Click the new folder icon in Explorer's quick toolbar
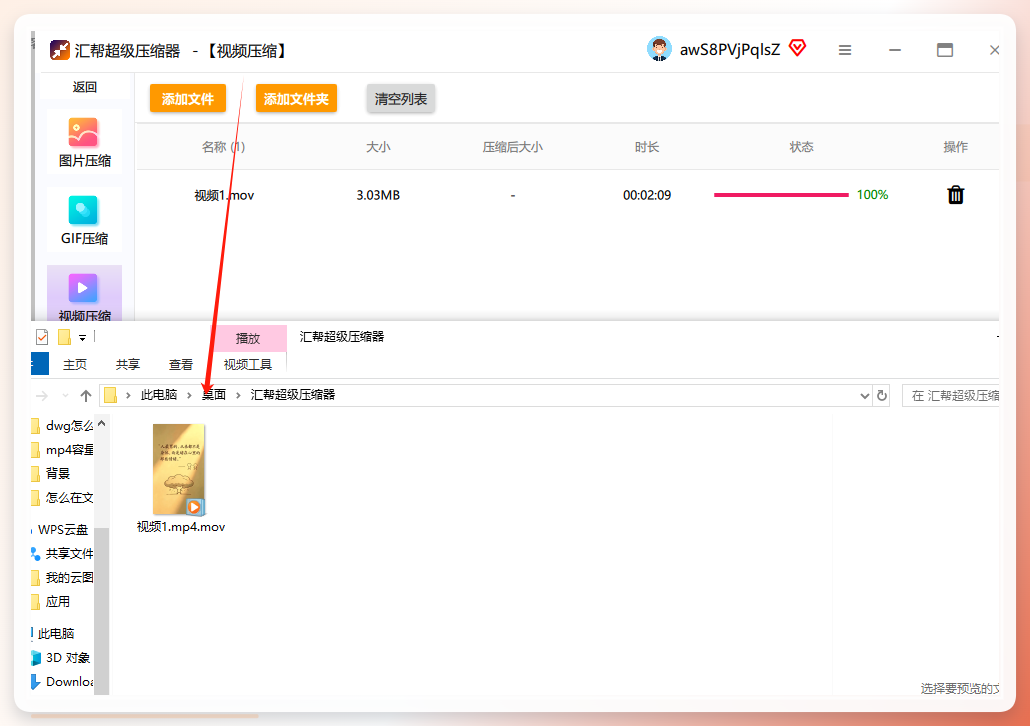This screenshot has width=1030, height=726. tap(64, 337)
